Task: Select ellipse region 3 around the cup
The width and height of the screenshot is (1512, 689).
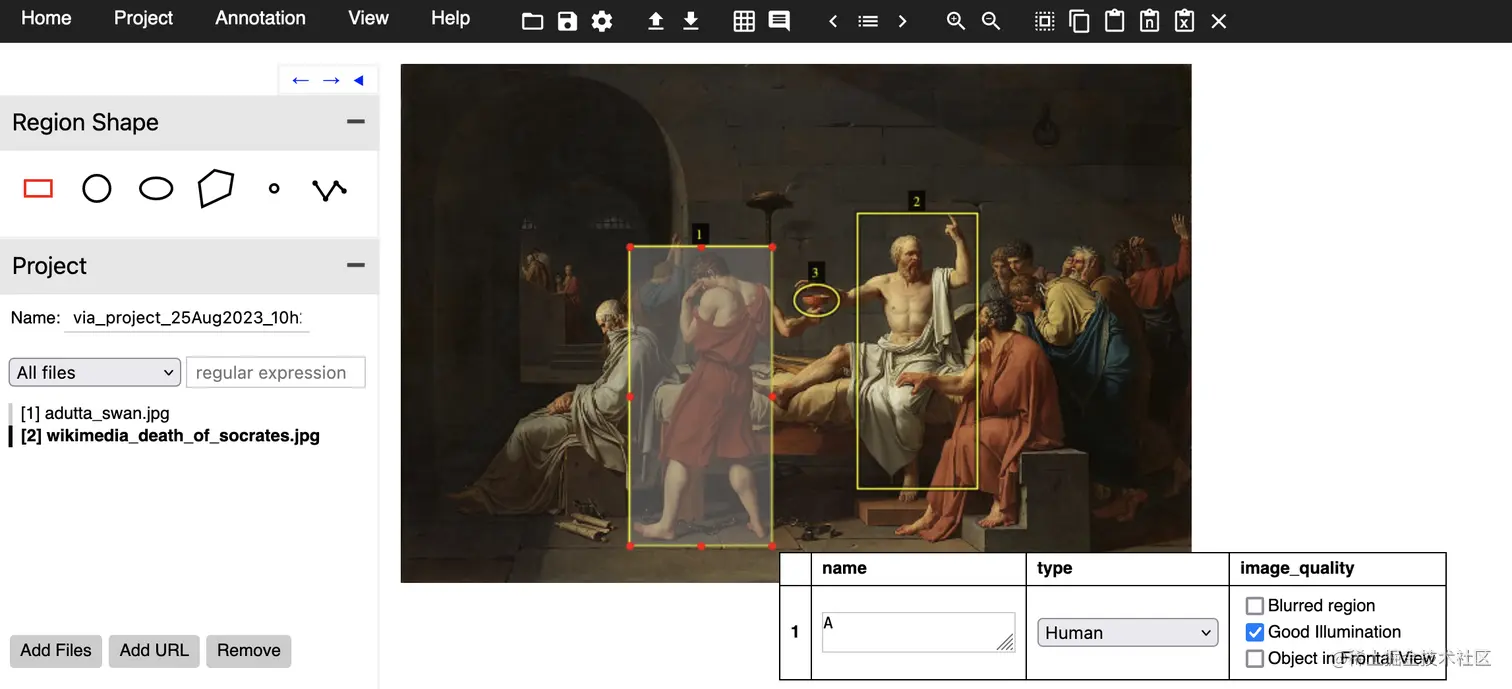Action: click(817, 300)
